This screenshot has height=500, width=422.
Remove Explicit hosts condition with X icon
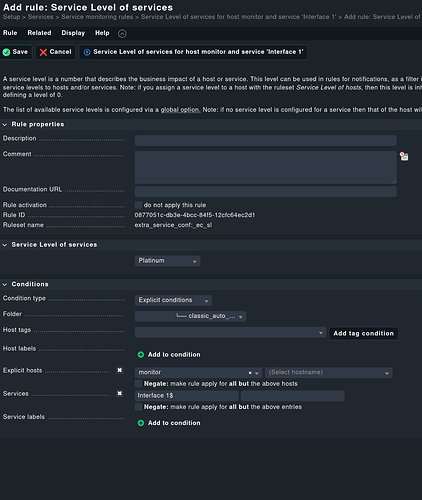pos(120,370)
